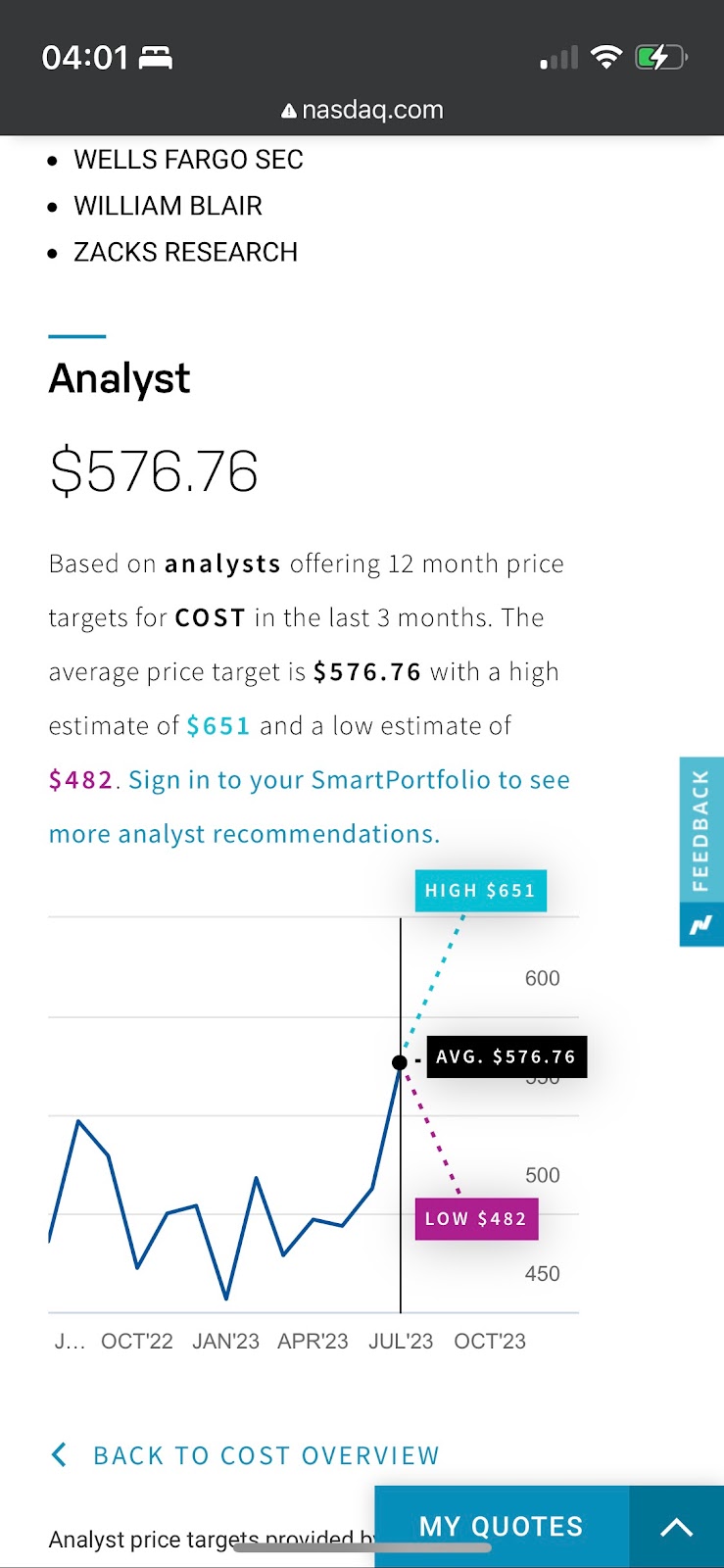Tap the 04:01 clock in status bar

click(x=85, y=58)
